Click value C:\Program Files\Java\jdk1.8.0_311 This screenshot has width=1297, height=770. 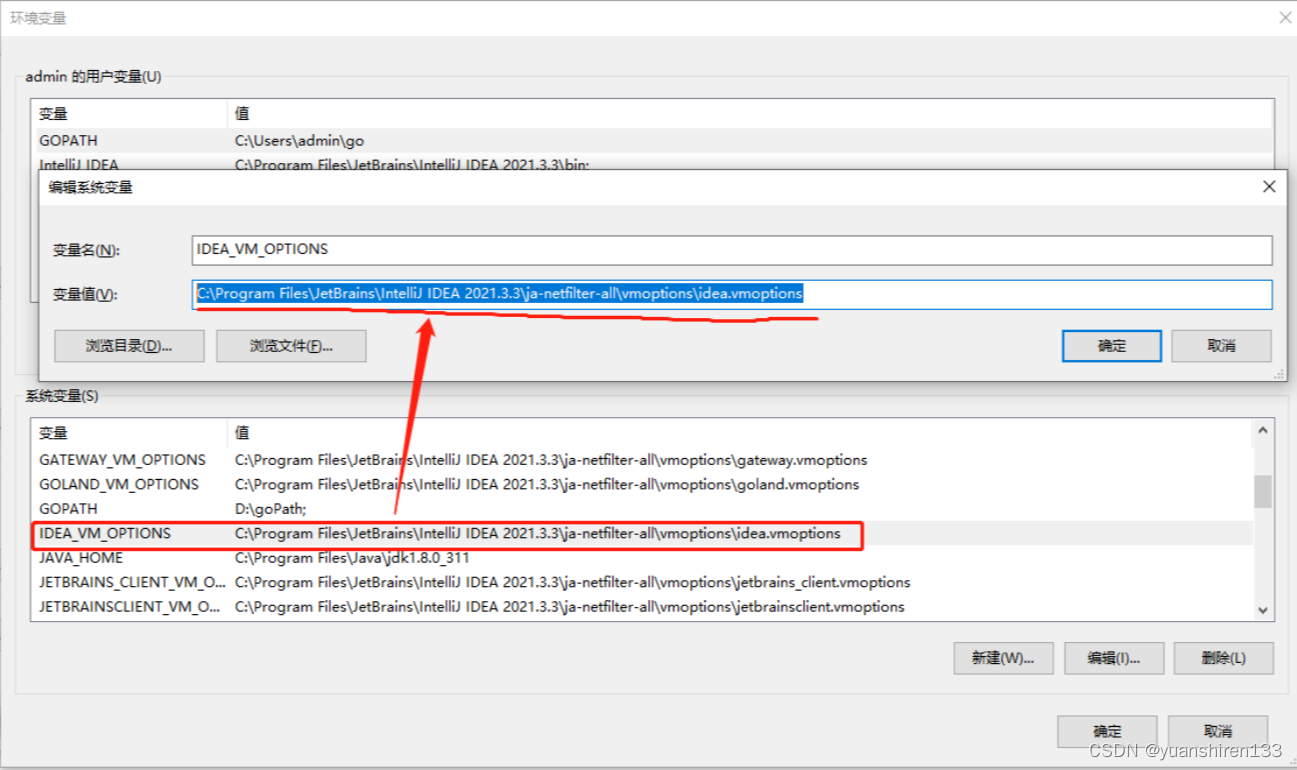click(x=352, y=558)
